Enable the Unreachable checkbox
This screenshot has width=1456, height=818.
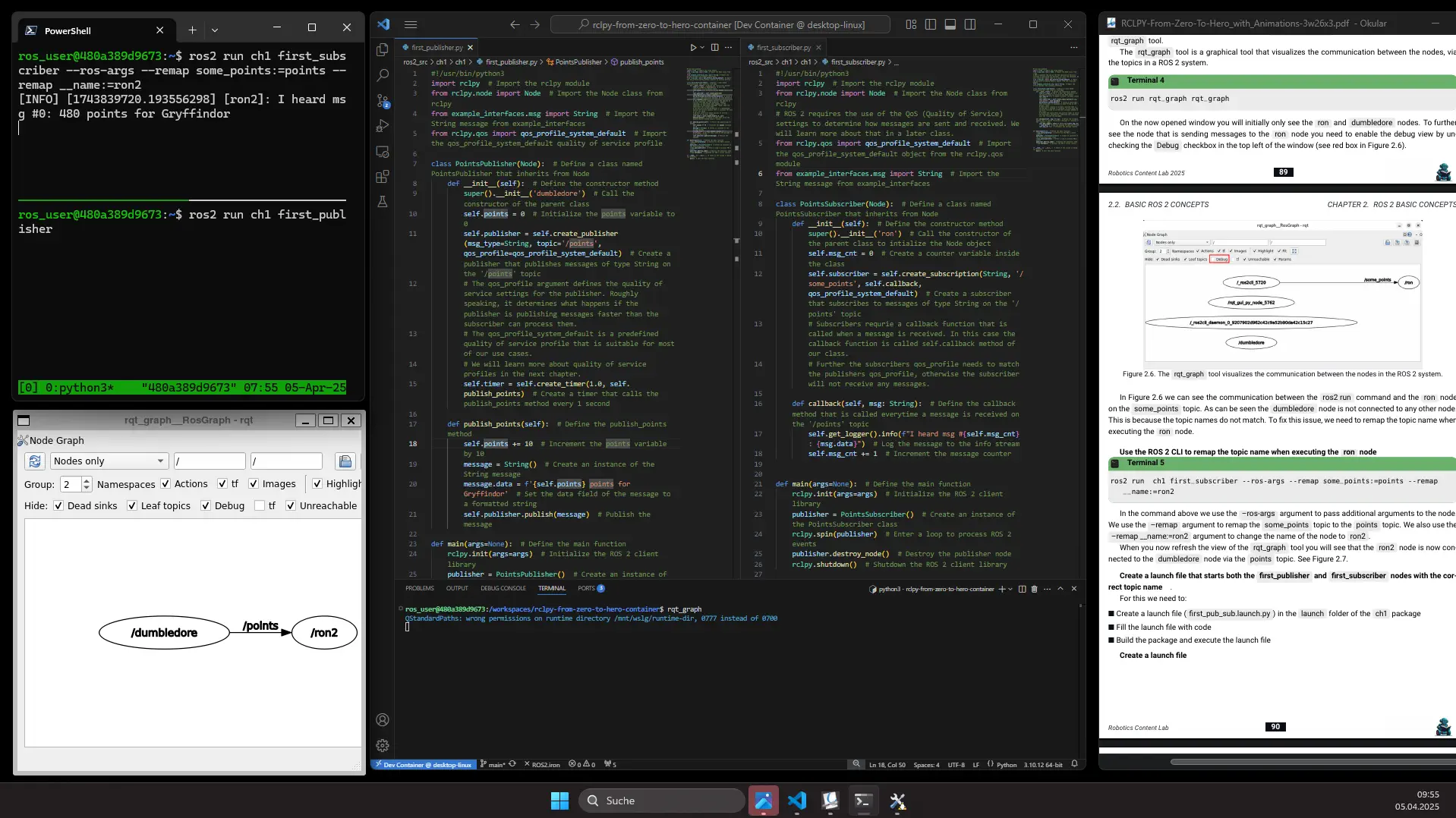tap(291, 506)
